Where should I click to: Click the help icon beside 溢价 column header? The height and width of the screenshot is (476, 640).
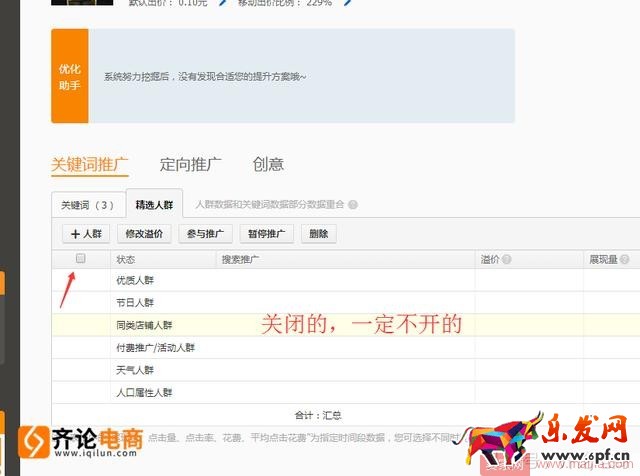tap(507, 259)
